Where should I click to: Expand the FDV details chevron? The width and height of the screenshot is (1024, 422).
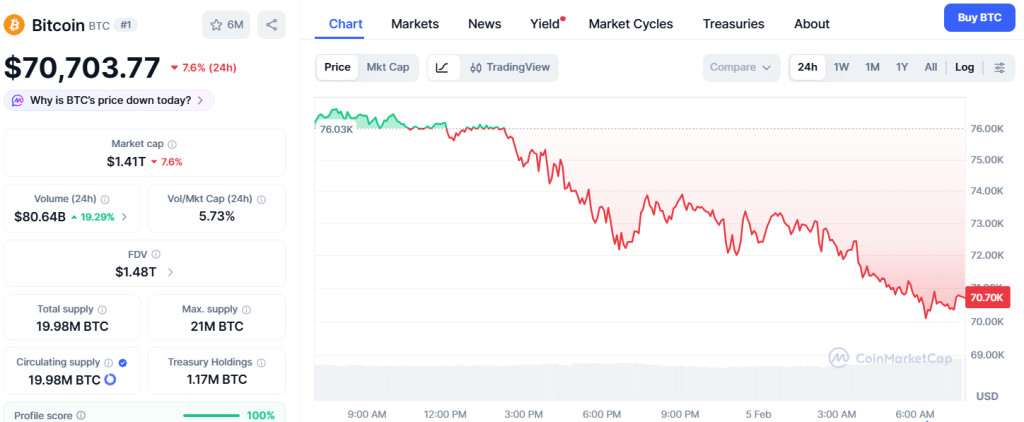[x=170, y=271]
